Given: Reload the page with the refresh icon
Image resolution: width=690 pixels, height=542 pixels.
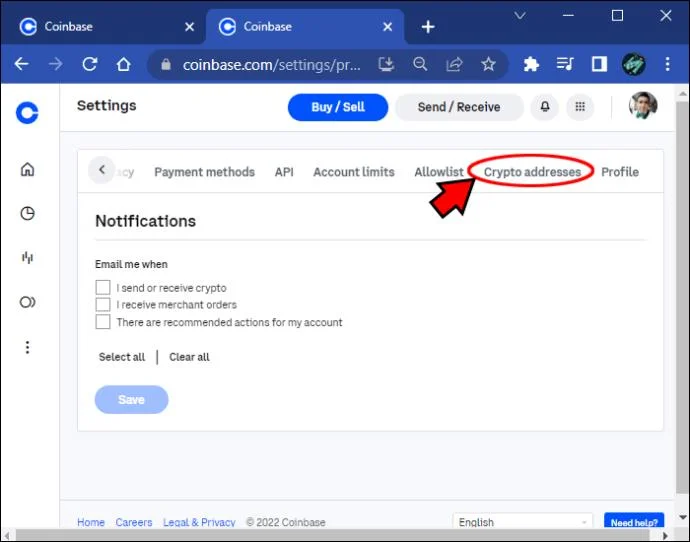Looking at the screenshot, I should click(x=90, y=64).
